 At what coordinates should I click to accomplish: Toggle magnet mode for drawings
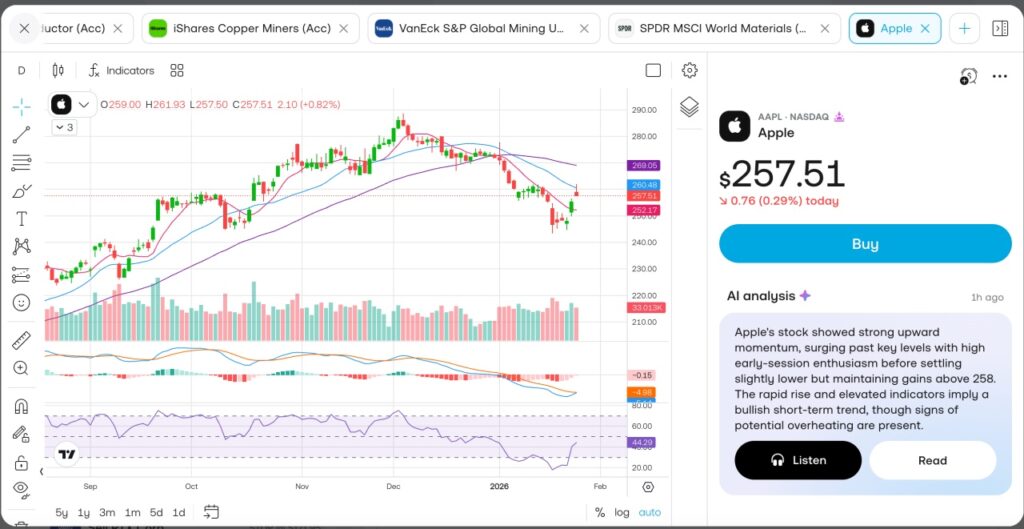tap(21, 406)
